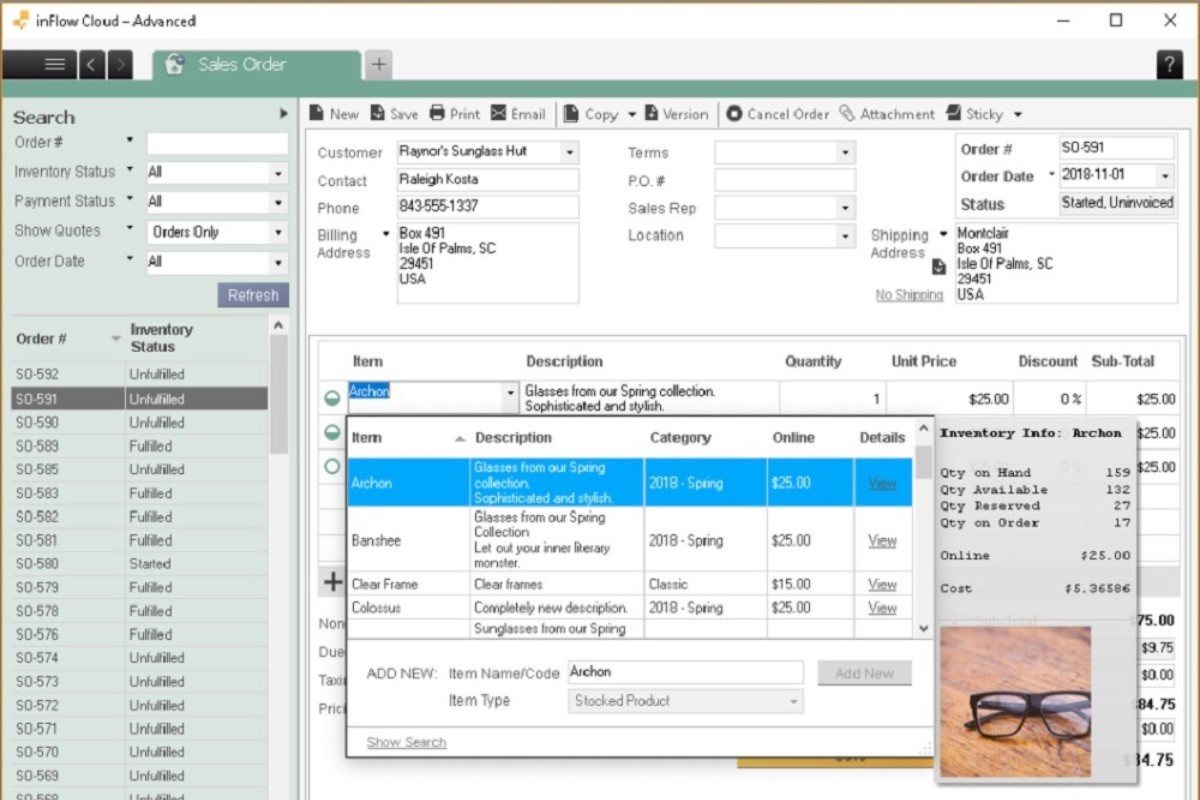Open the Item combo box arrow for Archon
Image resolution: width=1200 pixels, height=800 pixels.
coord(512,393)
